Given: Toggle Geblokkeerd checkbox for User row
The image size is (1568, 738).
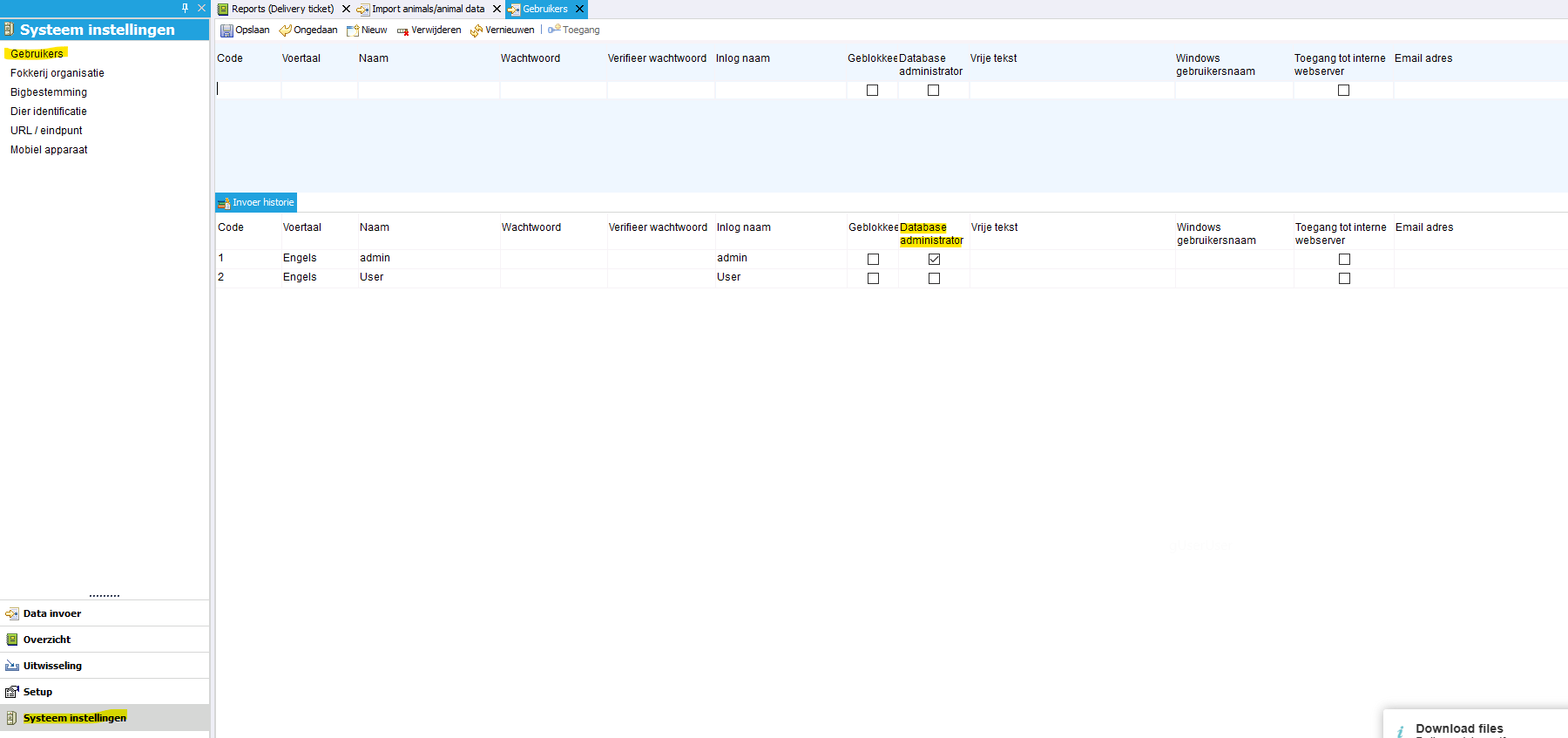Looking at the screenshot, I should 873,279.
